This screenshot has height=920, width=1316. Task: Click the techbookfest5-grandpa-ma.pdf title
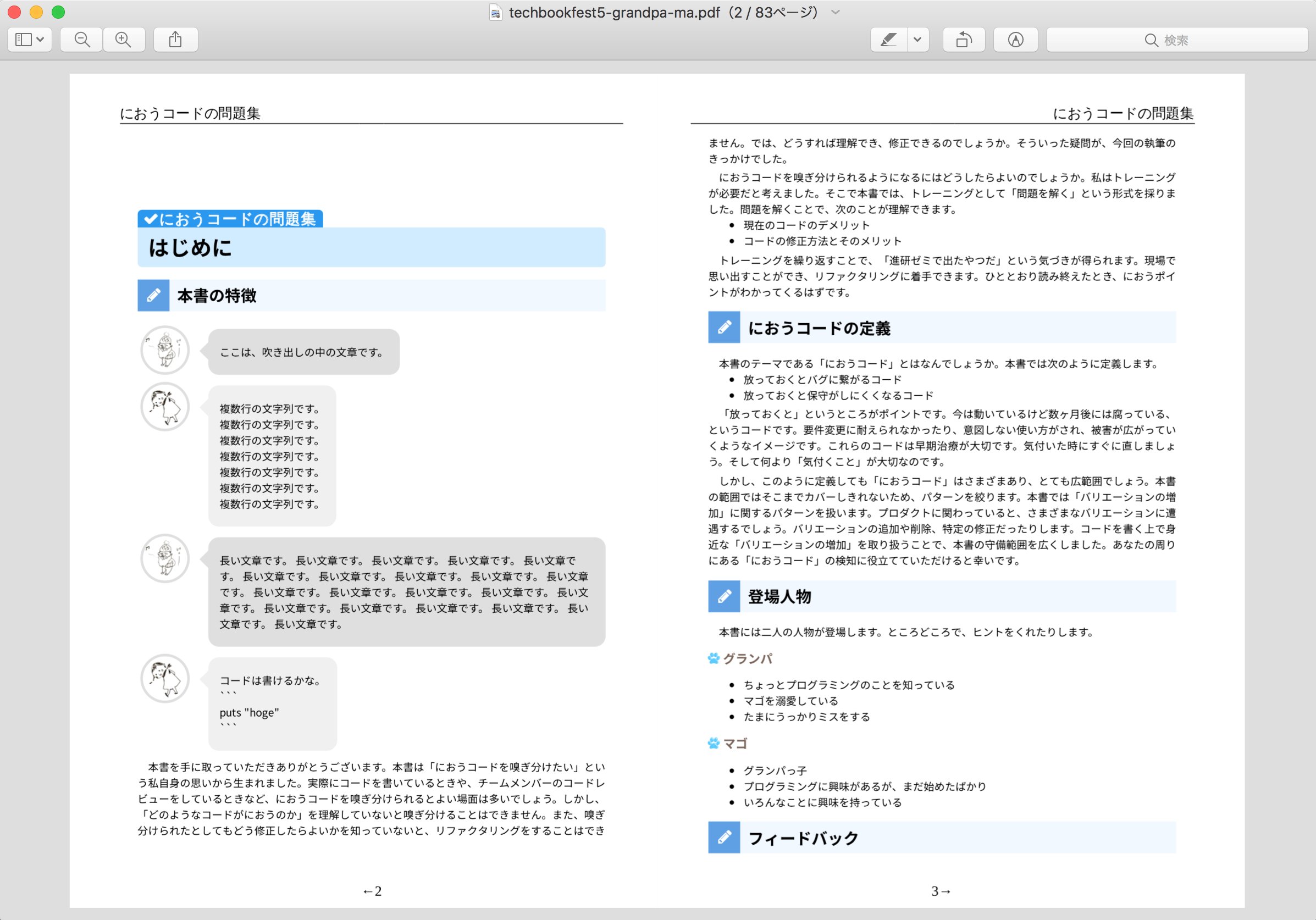click(614, 12)
